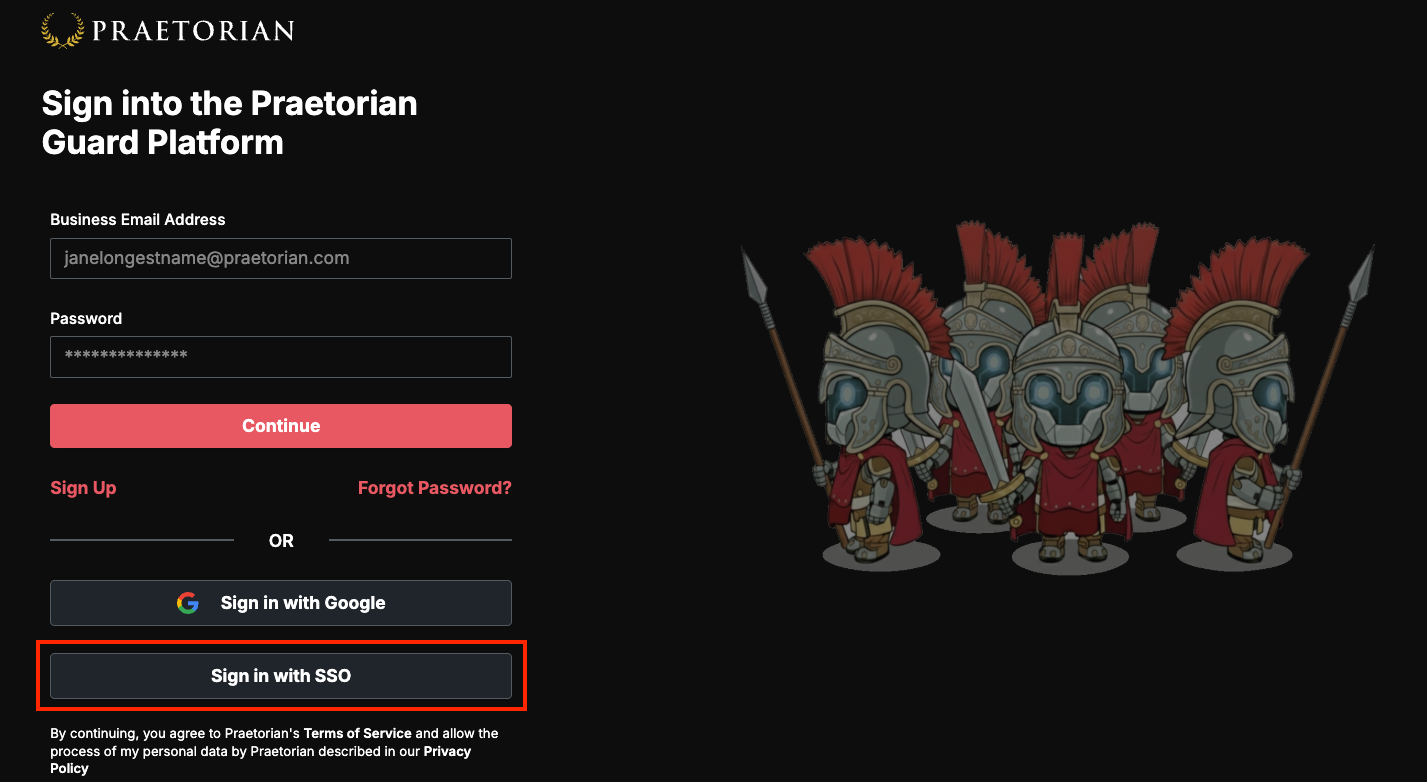Open the Sign Up link
The height and width of the screenshot is (782, 1427).
[83, 488]
